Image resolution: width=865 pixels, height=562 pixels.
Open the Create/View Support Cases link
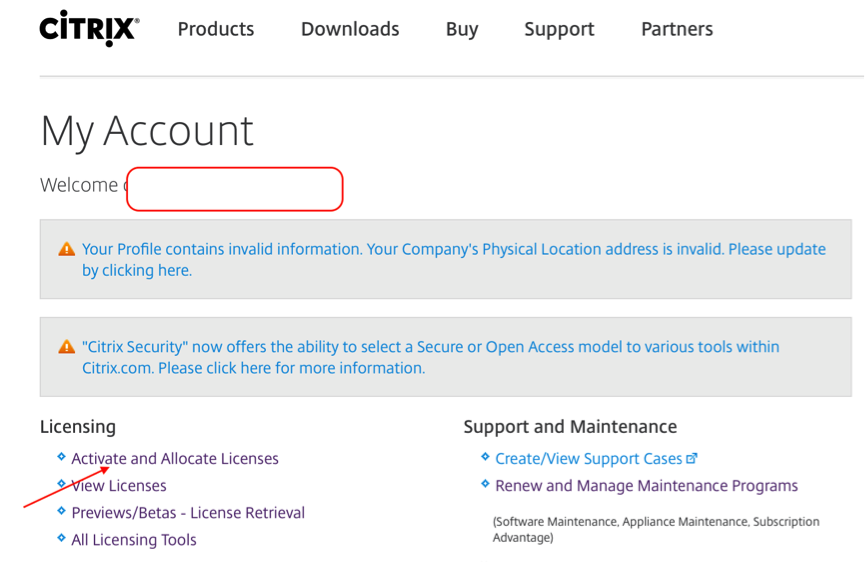[x=588, y=458]
